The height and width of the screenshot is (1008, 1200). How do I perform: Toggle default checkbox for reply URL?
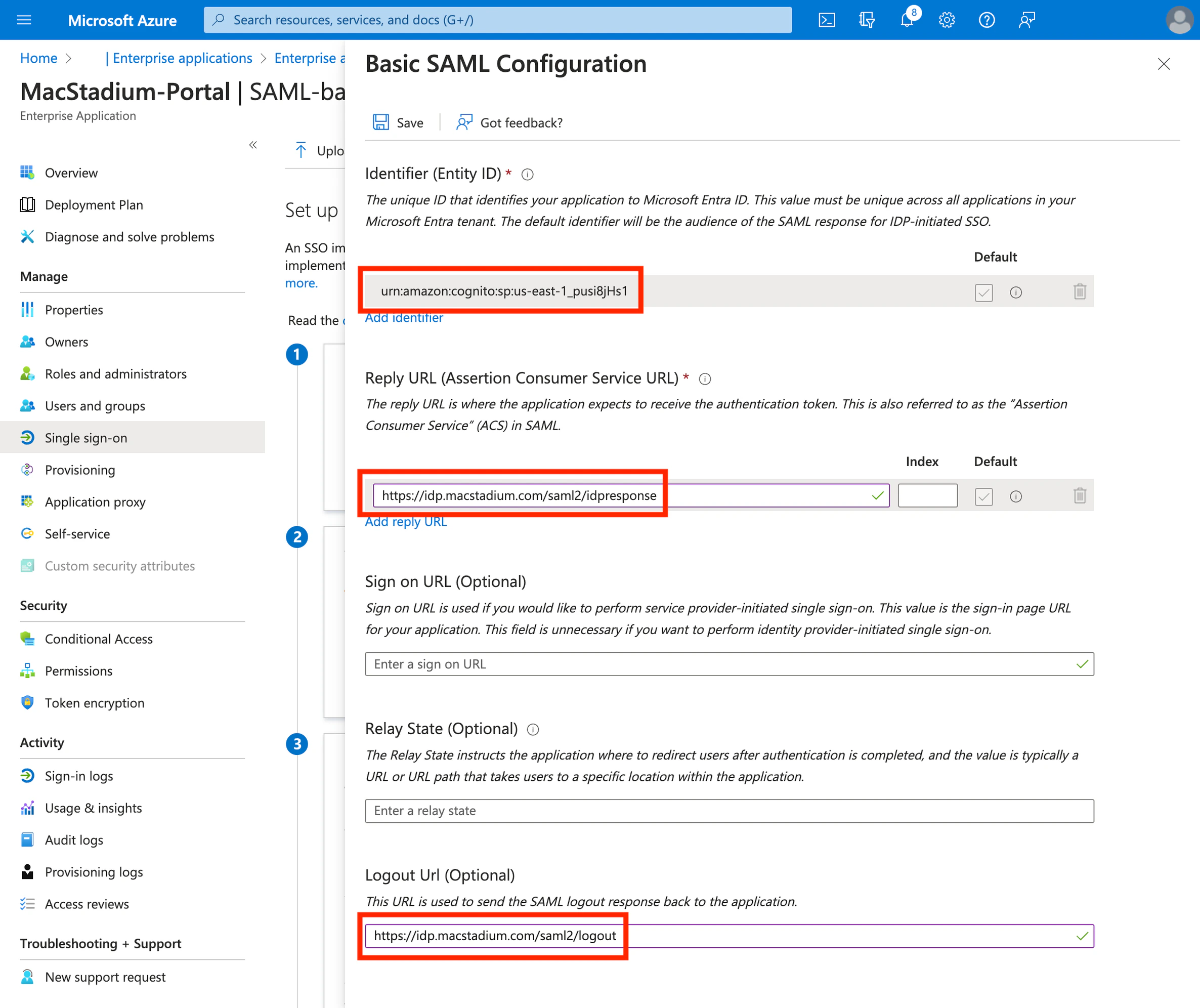click(983, 496)
